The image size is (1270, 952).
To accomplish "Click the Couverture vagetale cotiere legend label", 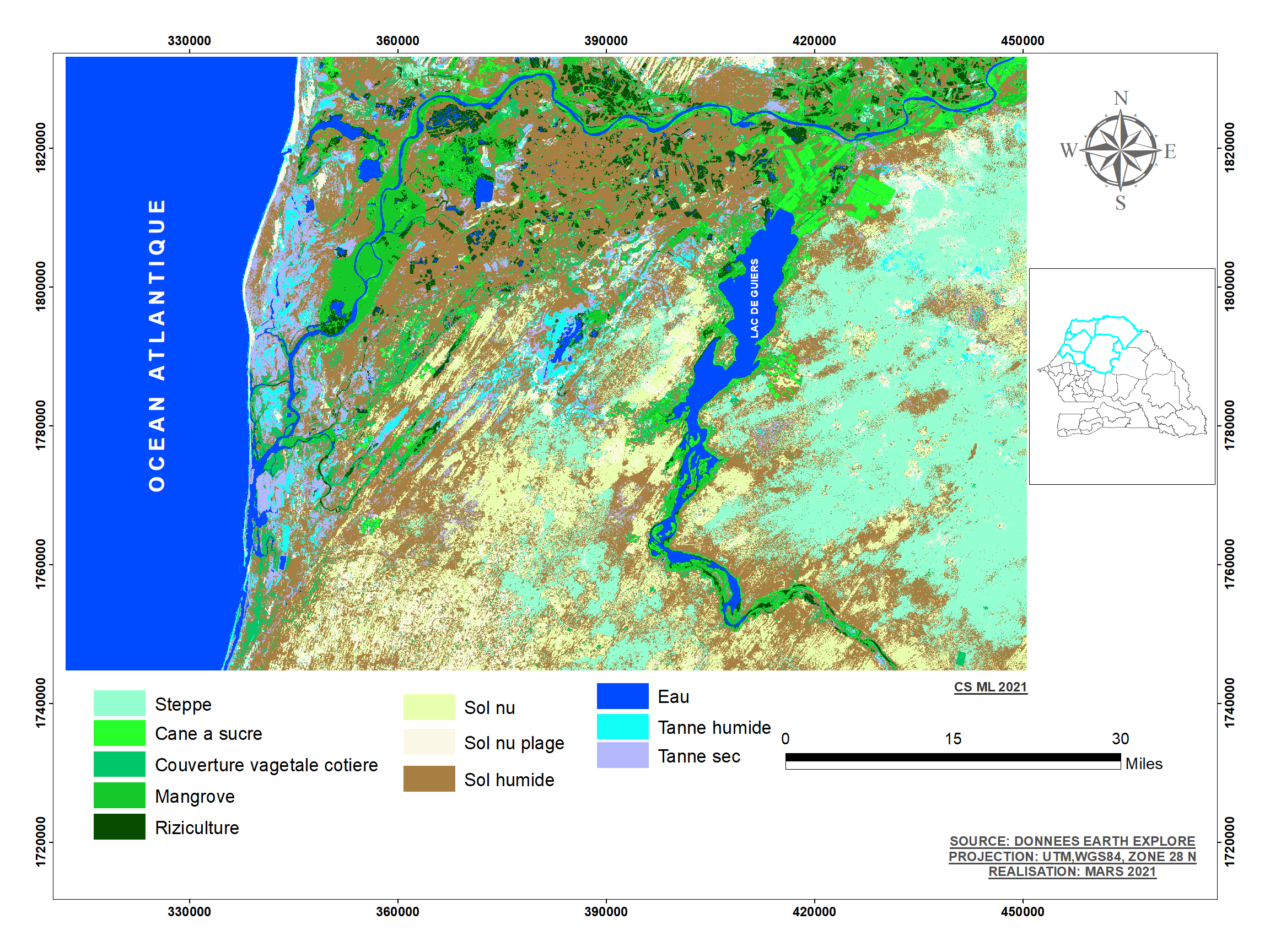I will pos(266,765).
